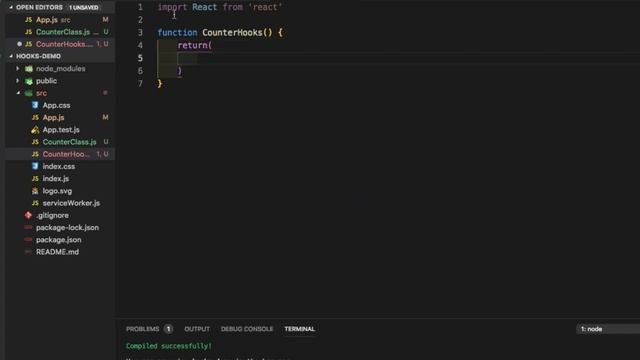Collapse the src folder
Viewport: 640px width, 360px height.
pyautogui.click(x=18, y=93)
